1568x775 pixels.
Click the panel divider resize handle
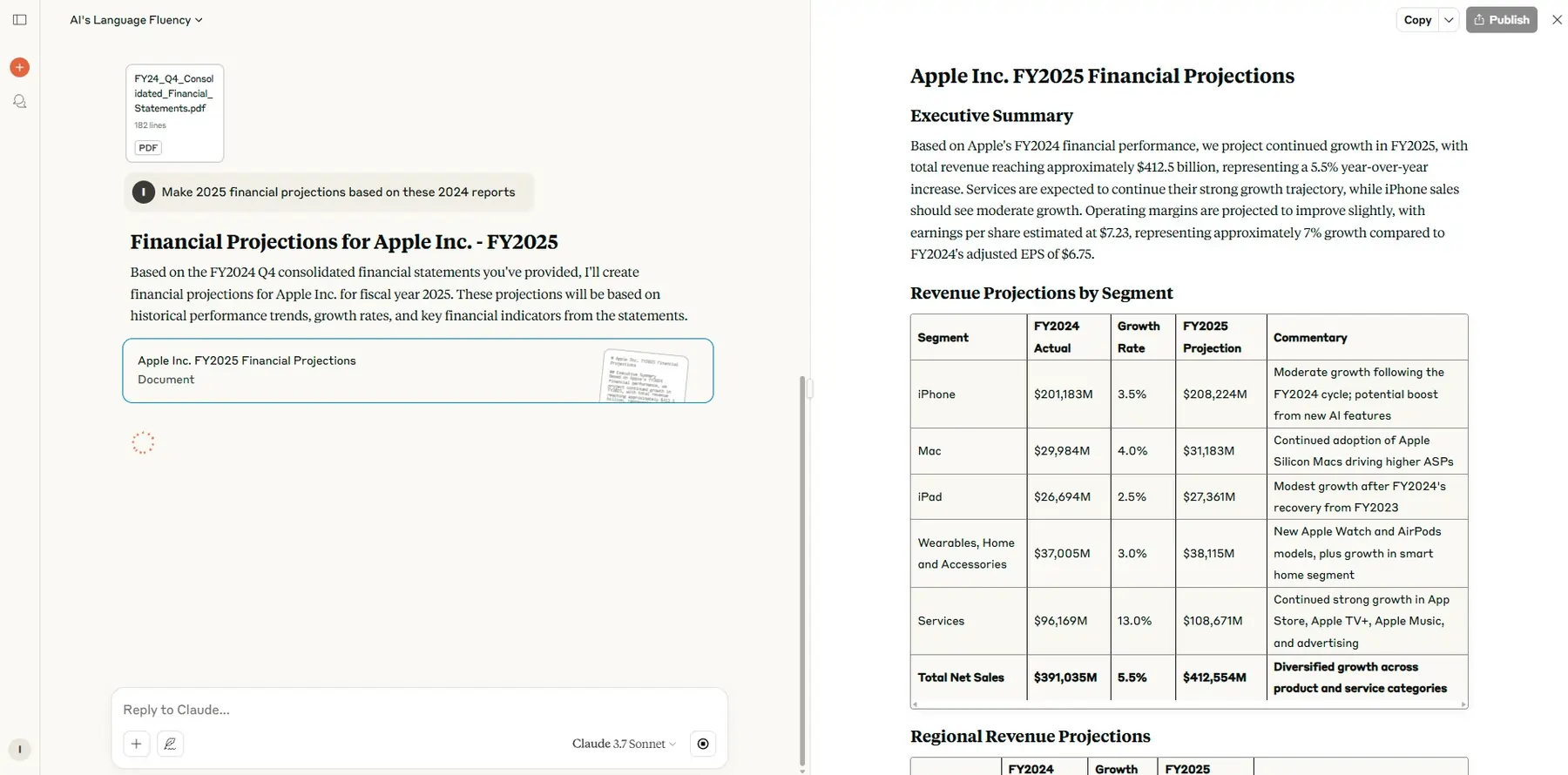pos(810,388)
